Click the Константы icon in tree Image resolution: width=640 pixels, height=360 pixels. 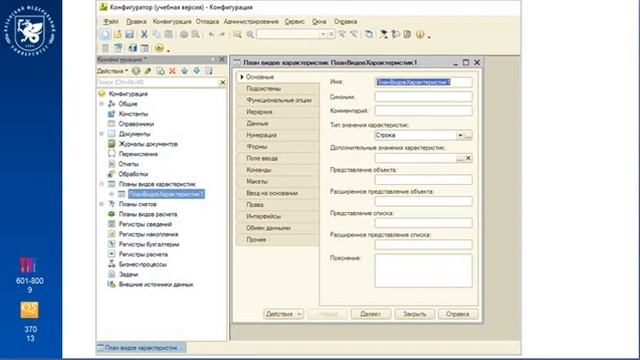(111, 114)
